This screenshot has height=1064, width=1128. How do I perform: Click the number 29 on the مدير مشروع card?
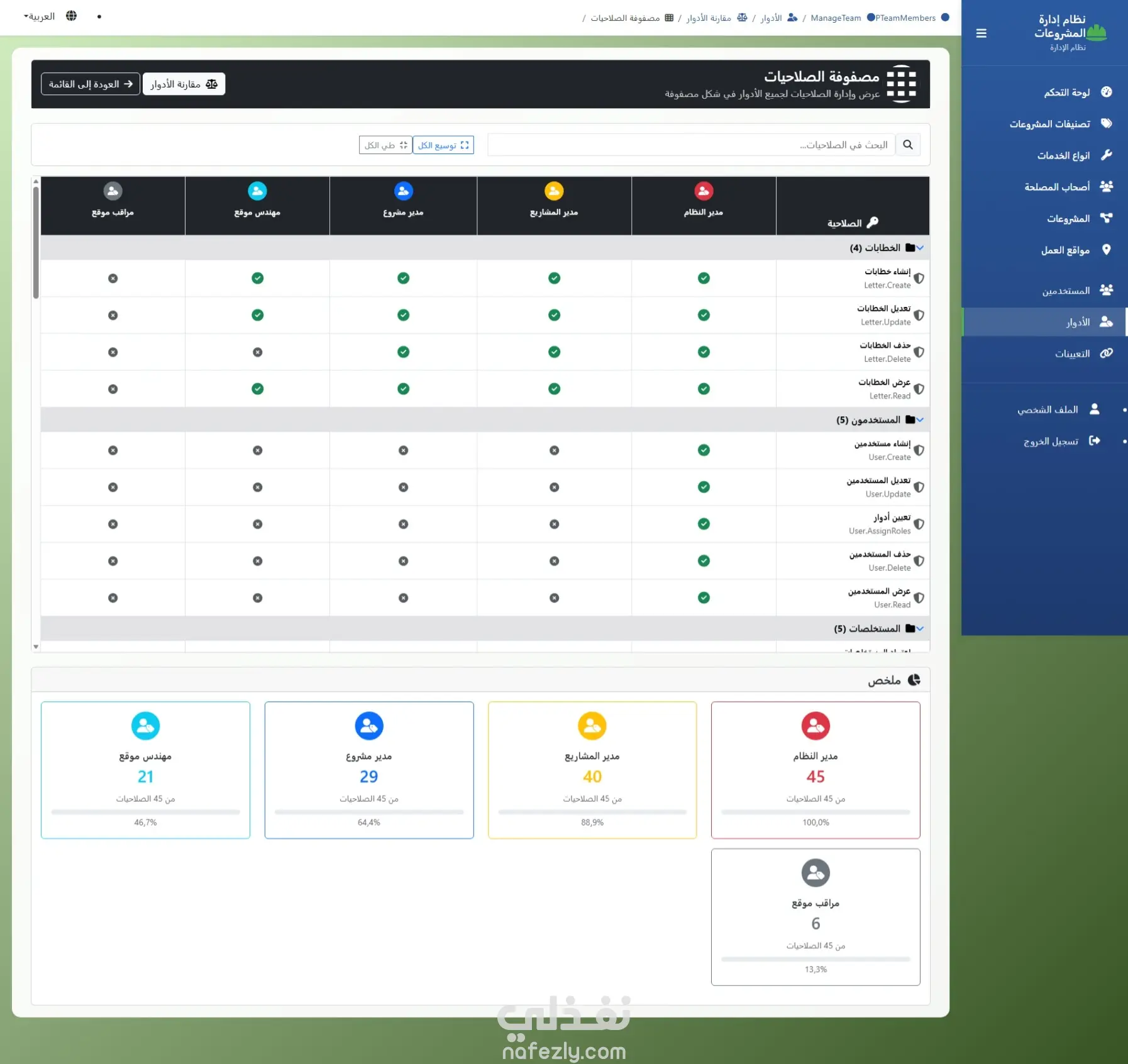(x=369, y=777)
